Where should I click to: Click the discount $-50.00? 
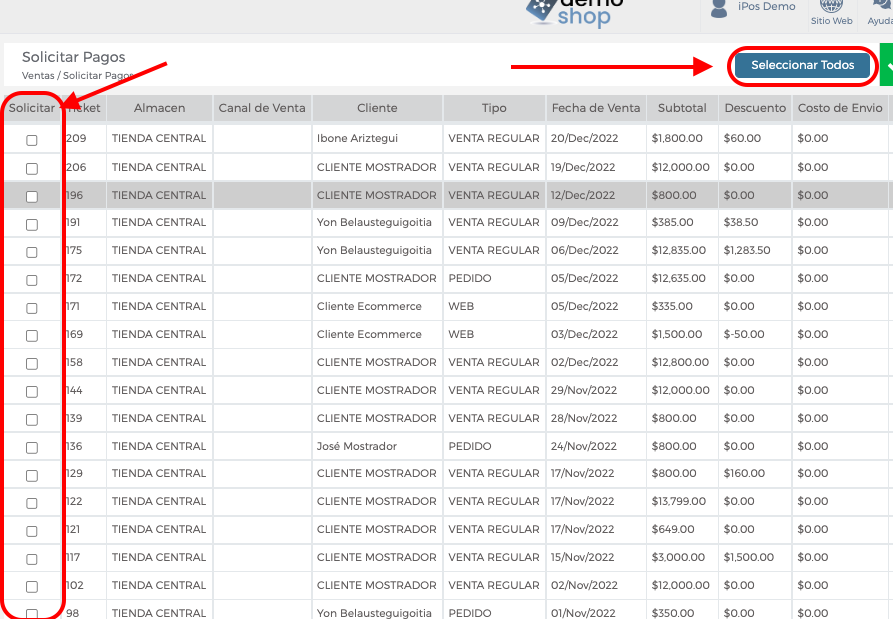point(744,334)
